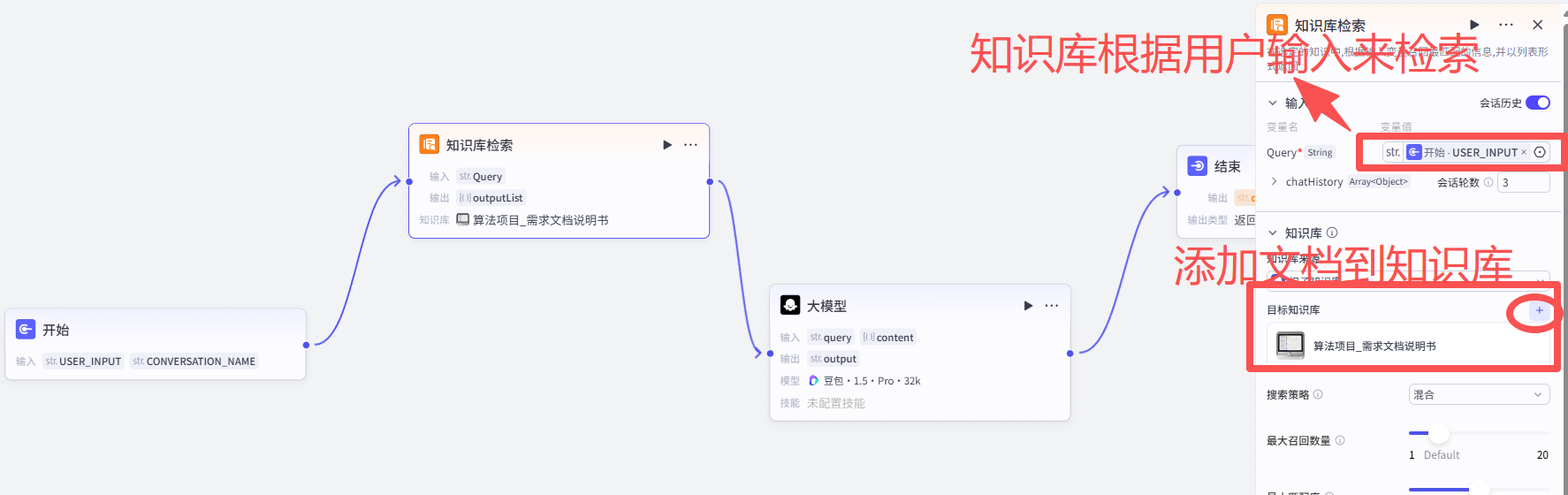Open the three-dot menu in the side panel header
Viewport: 1568px width, 495px height.
1506,25
